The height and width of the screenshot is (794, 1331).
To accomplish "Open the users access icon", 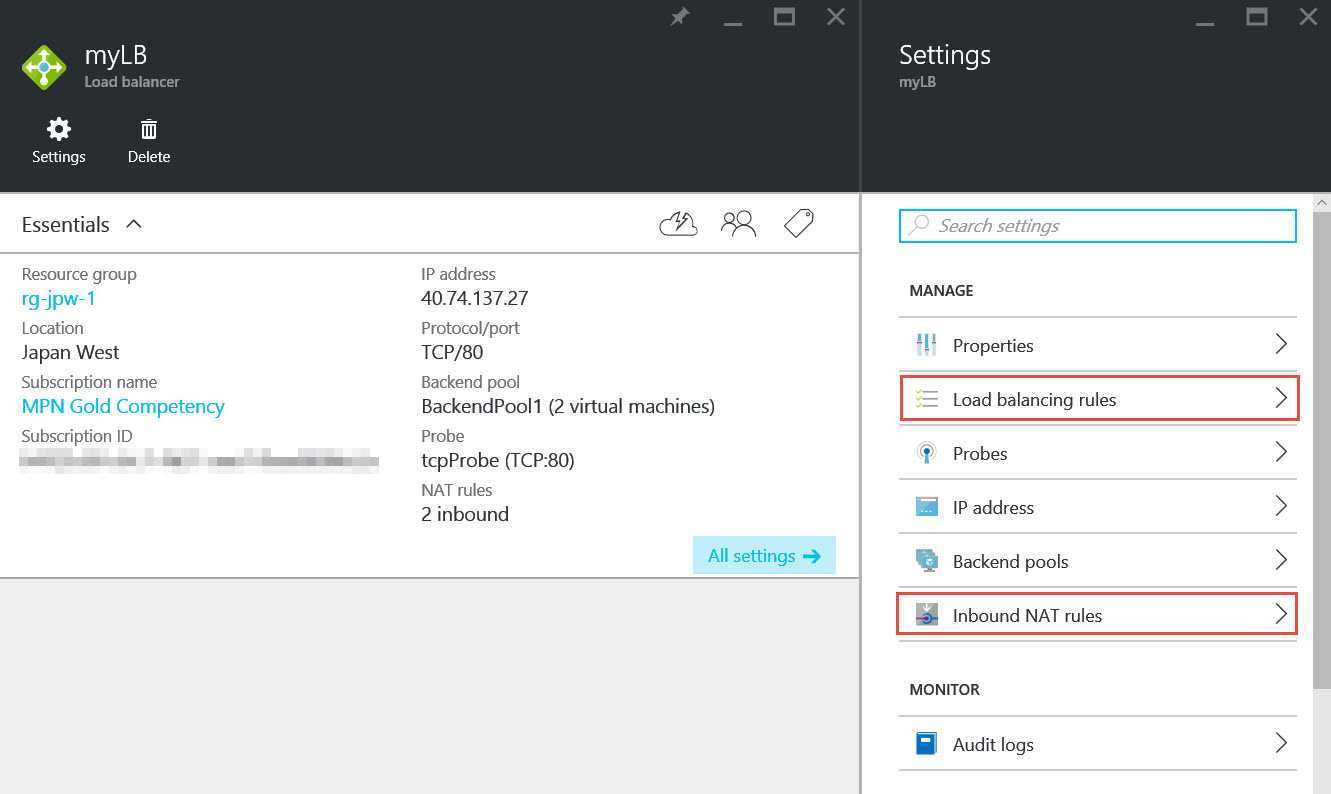I will pos(738,224).
